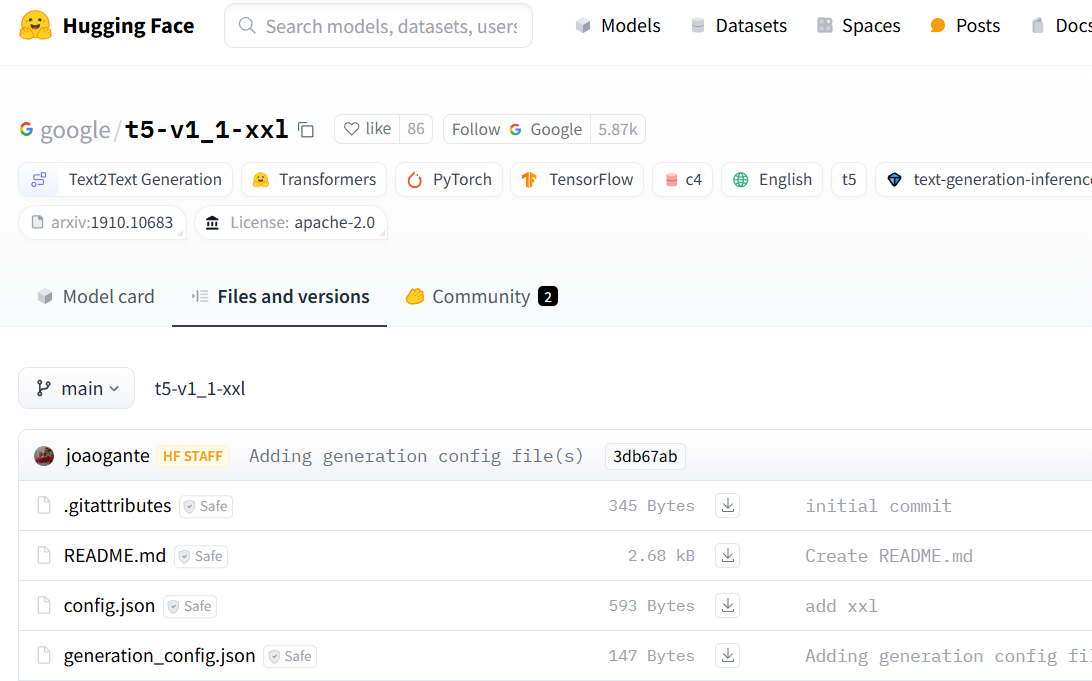
Task: Go to Datasets in top navigation
Action: tap(738, 26)
